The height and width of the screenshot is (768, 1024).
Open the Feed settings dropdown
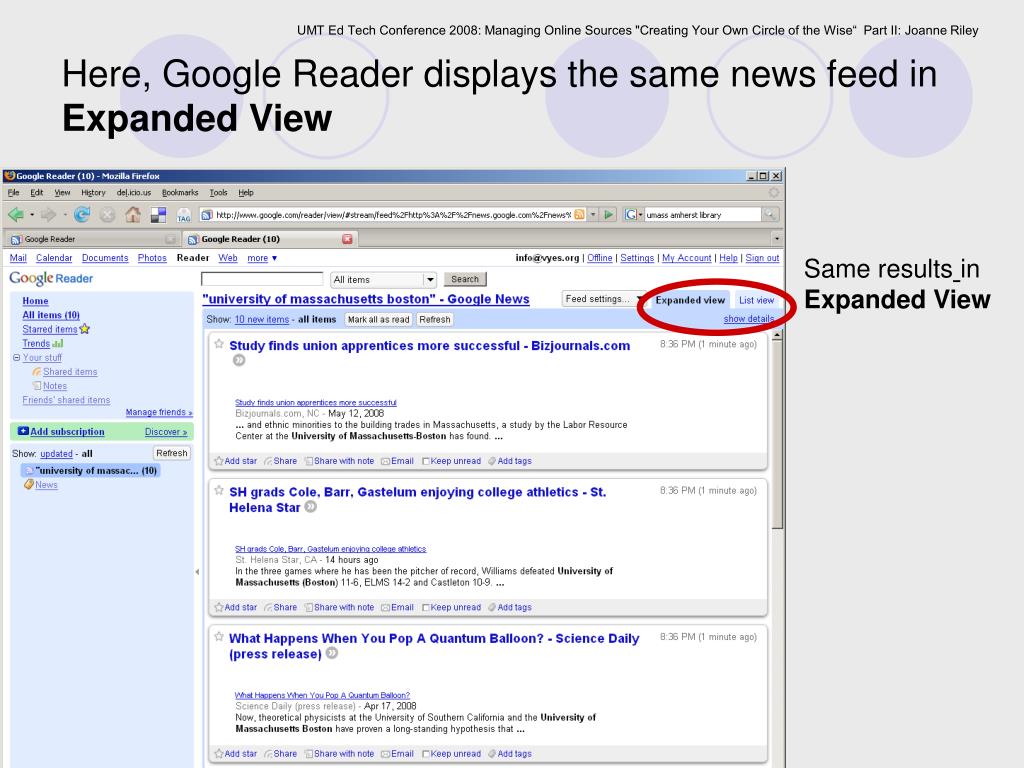(x=603, y=299)
